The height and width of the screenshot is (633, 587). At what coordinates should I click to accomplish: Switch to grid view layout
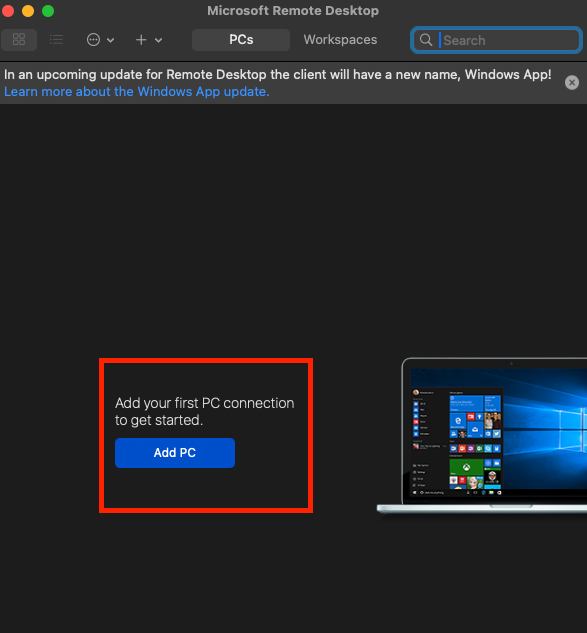19,40
